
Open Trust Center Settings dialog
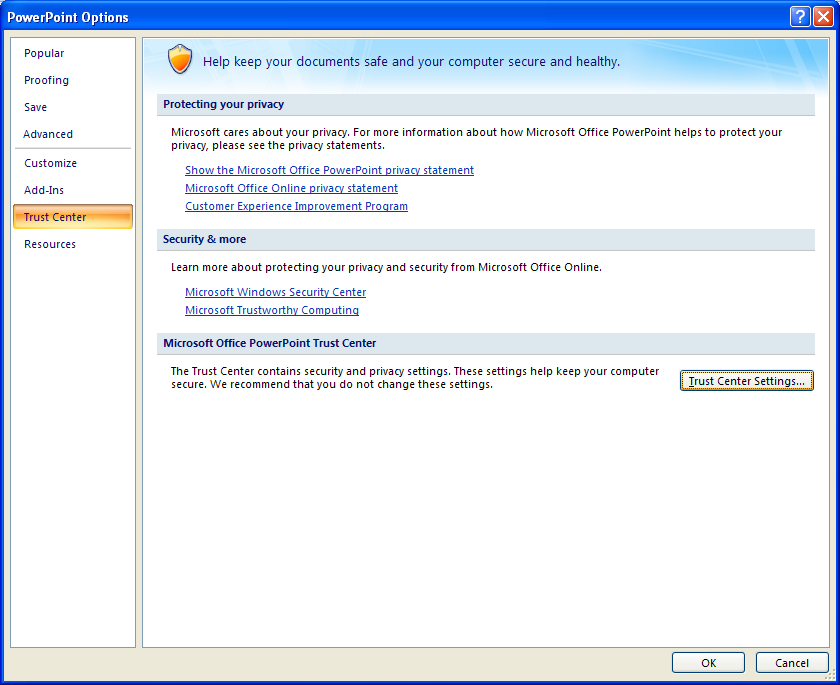click(x=746, y=381)
